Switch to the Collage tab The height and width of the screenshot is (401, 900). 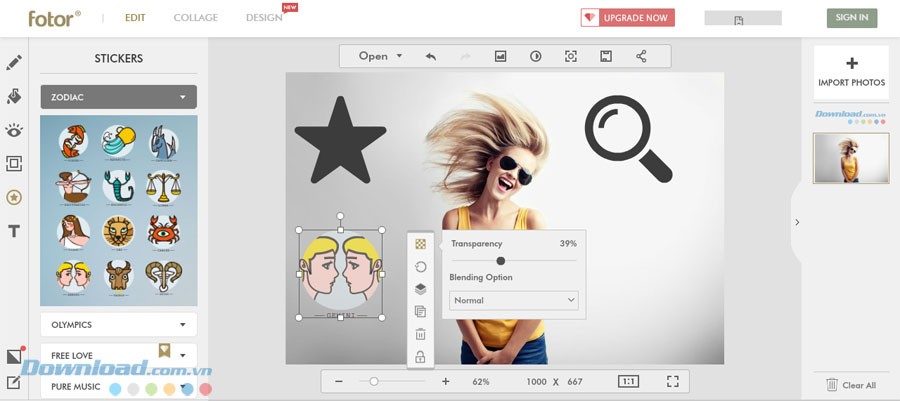point(194,18)
